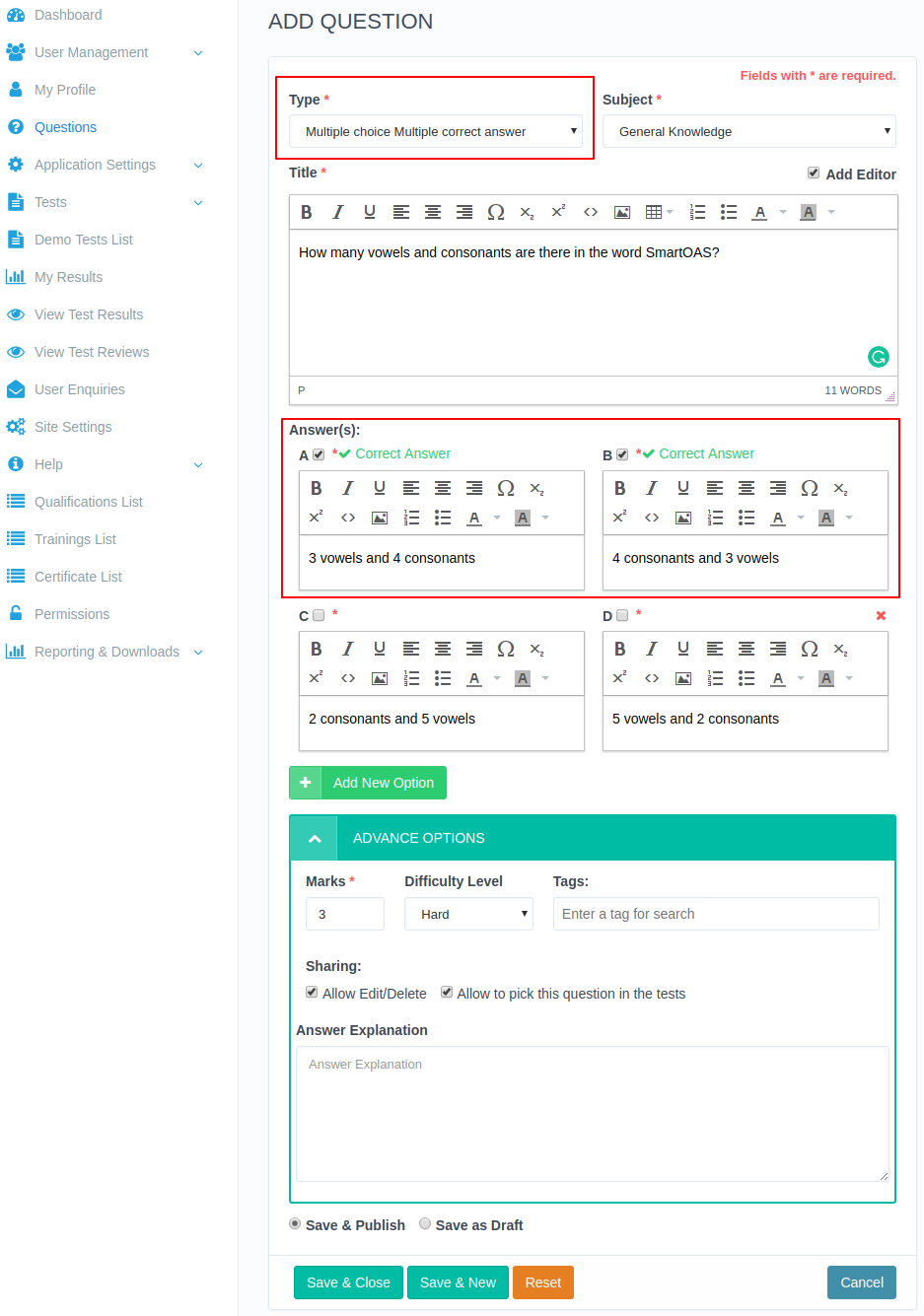Click the Answer Explanation text area
This screenshot has width=924, height=1316.
(x=593, y=1114)
